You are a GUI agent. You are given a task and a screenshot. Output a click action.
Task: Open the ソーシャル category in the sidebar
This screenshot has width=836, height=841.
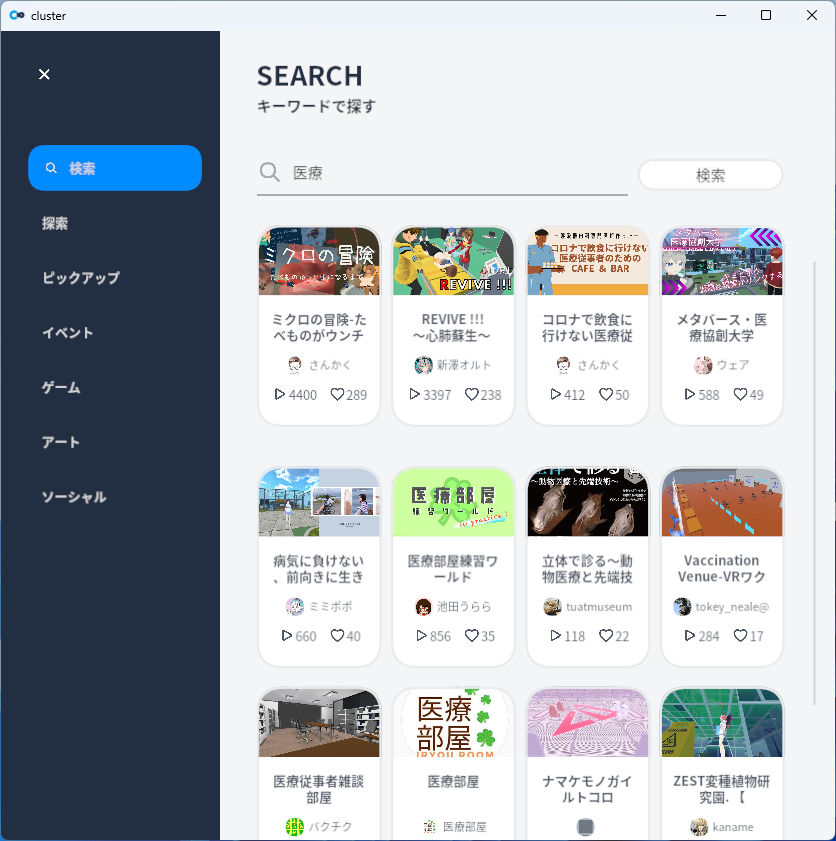74,497
